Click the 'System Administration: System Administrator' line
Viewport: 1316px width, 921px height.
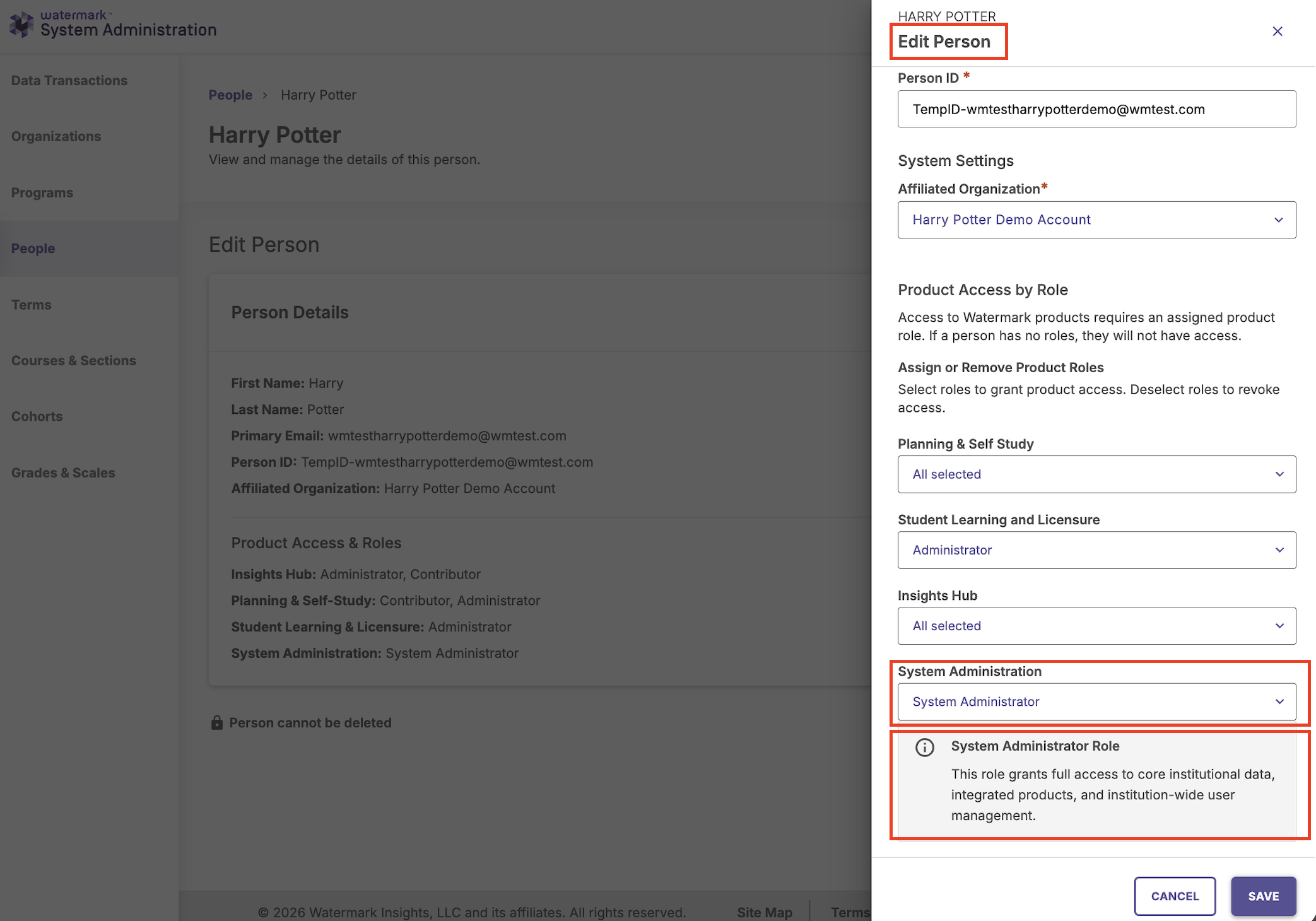pyautogui.click(x=375, y=654)
